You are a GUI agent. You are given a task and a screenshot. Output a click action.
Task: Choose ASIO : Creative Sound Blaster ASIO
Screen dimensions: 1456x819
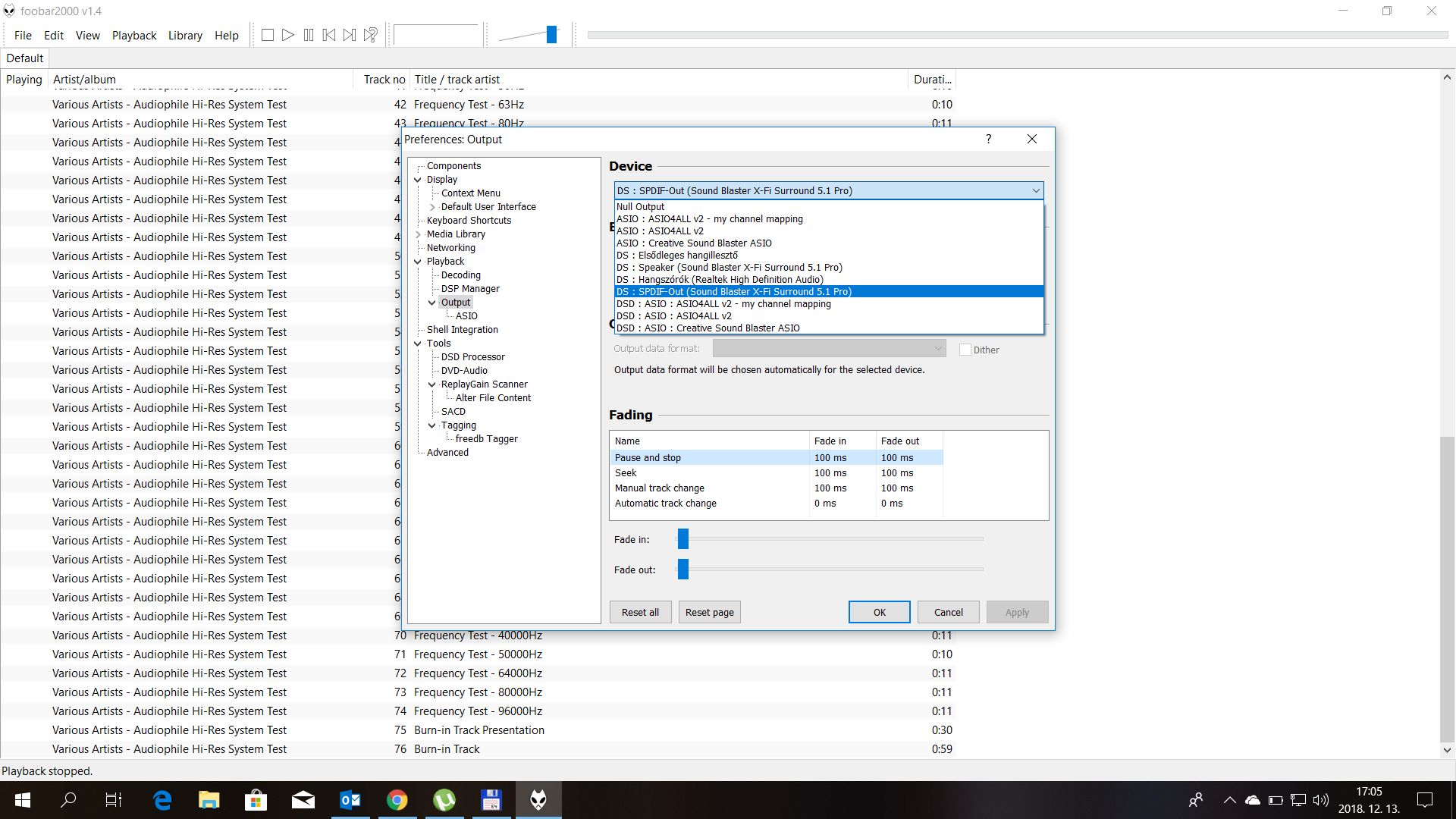coord(829,243)
